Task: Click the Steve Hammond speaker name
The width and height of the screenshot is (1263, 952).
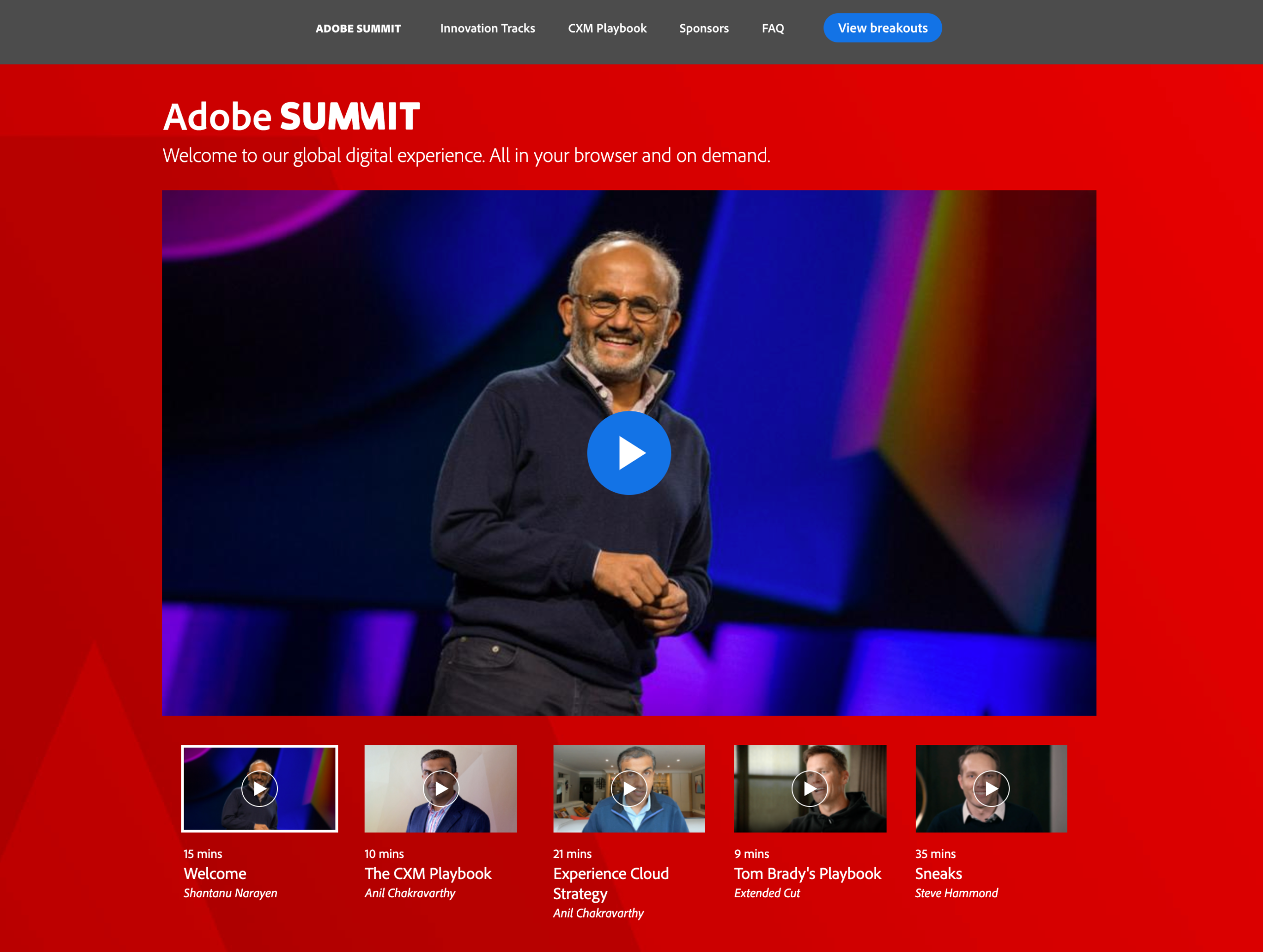Action: (957, 893)
